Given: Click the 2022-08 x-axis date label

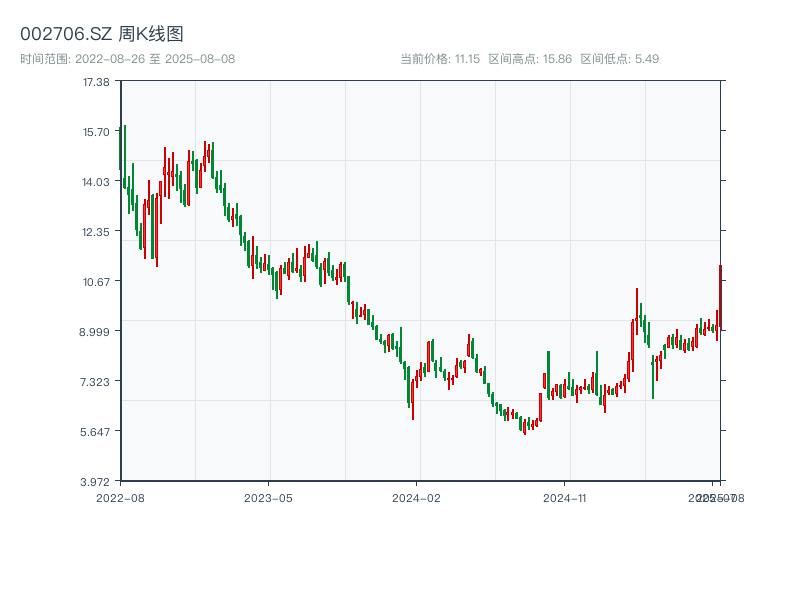Looking at the screenshot, I should click(x=120, y=497).
